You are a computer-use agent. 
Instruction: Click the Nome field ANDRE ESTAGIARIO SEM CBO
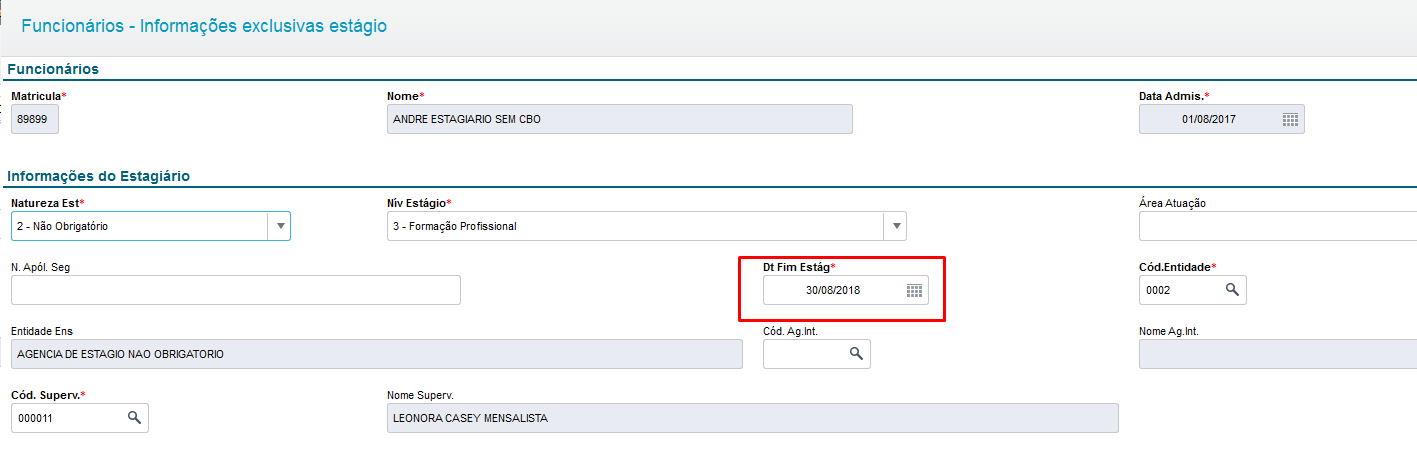point(619,119)
